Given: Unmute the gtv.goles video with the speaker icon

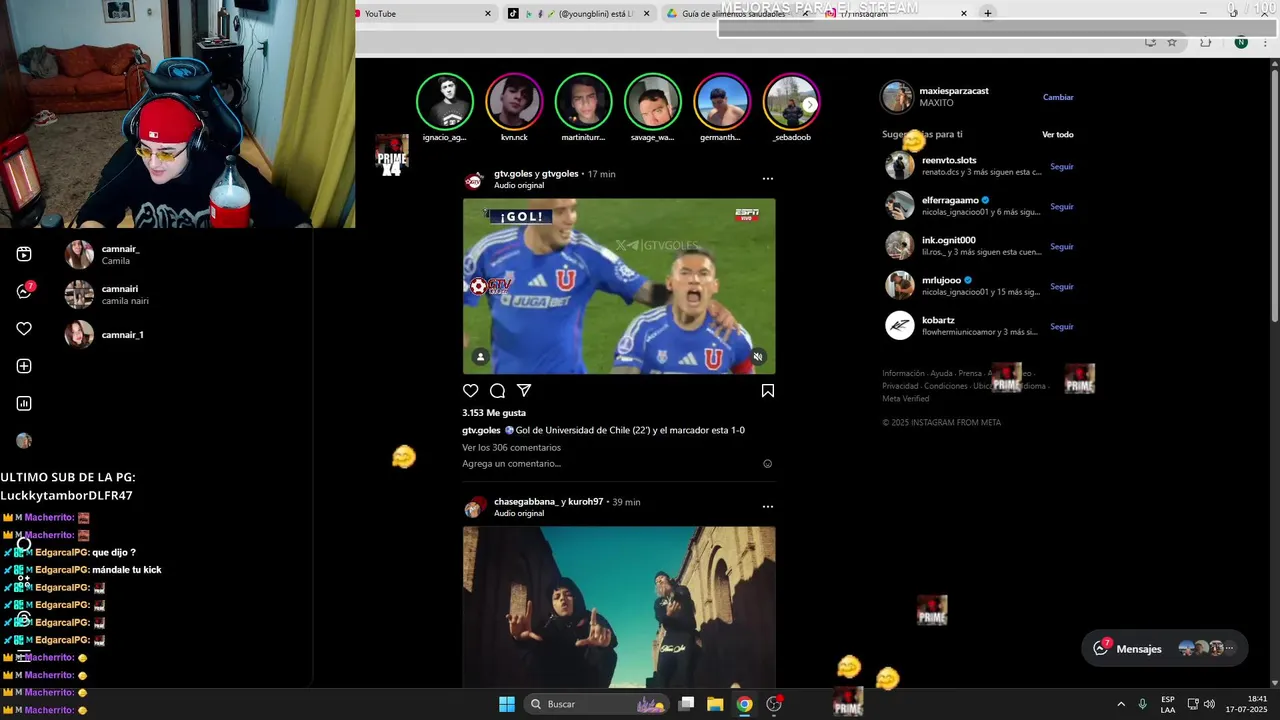Looking at the screenshot, I should [x=758, y=357].
